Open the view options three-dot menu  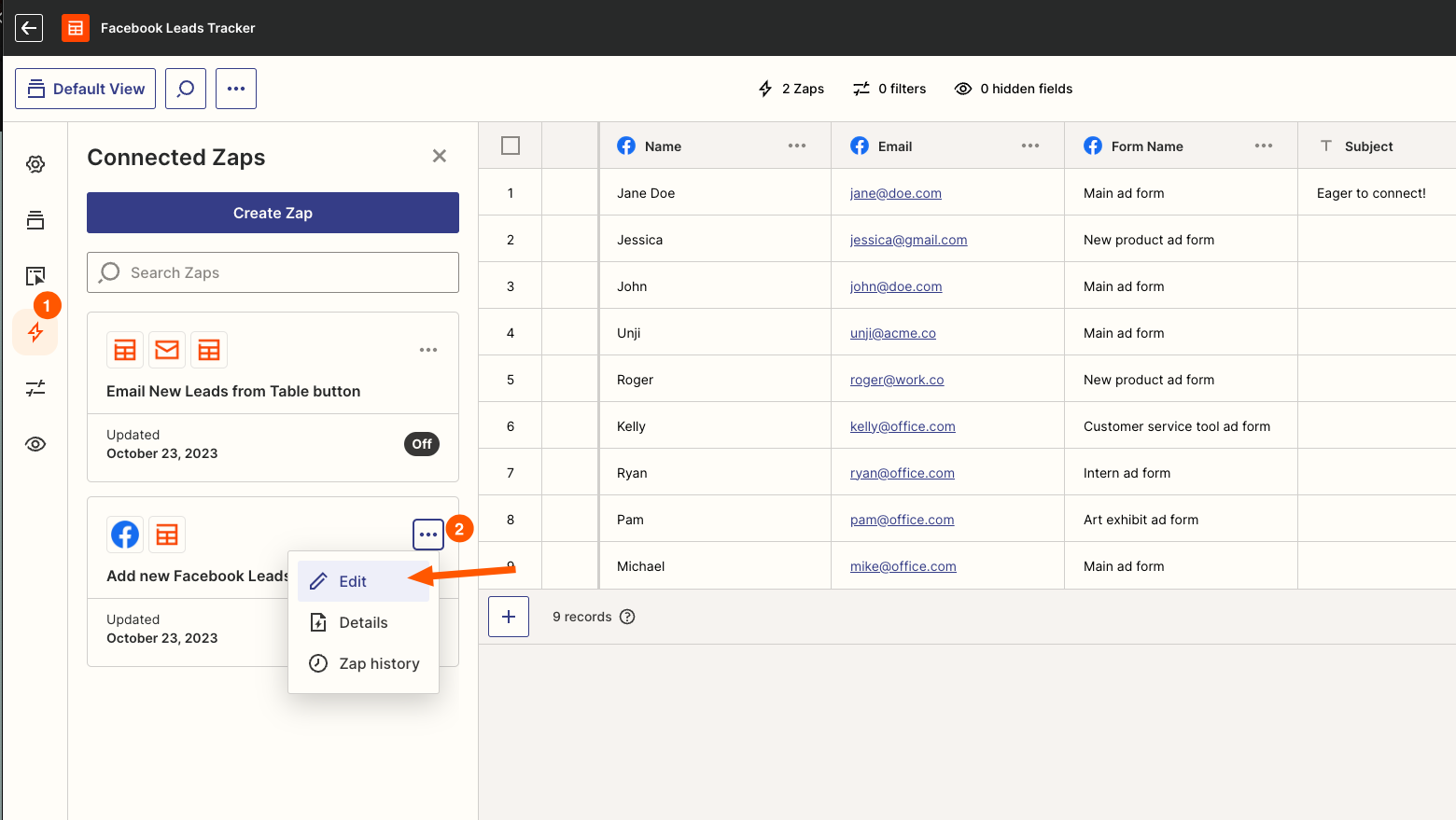click(x=236, y=89)
